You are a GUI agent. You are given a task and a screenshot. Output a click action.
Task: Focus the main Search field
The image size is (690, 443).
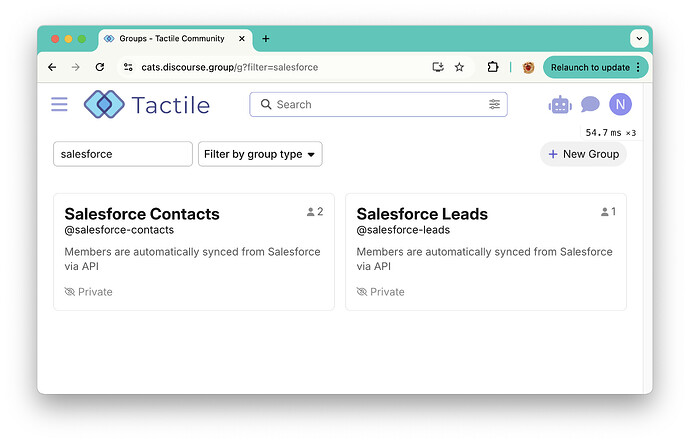(x=378, y=104)
